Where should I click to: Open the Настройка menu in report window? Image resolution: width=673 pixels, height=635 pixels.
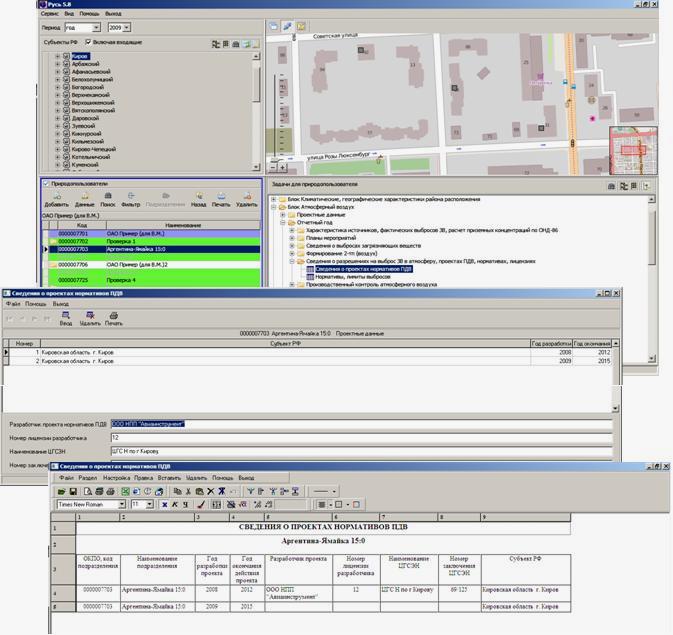(116, 478)
